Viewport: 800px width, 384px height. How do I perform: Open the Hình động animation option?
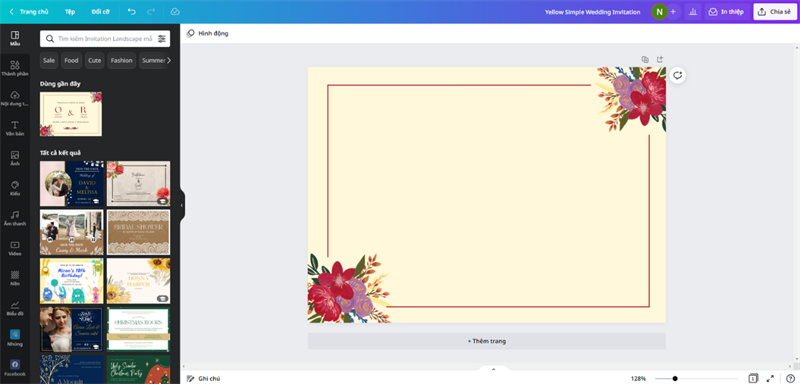208,33
